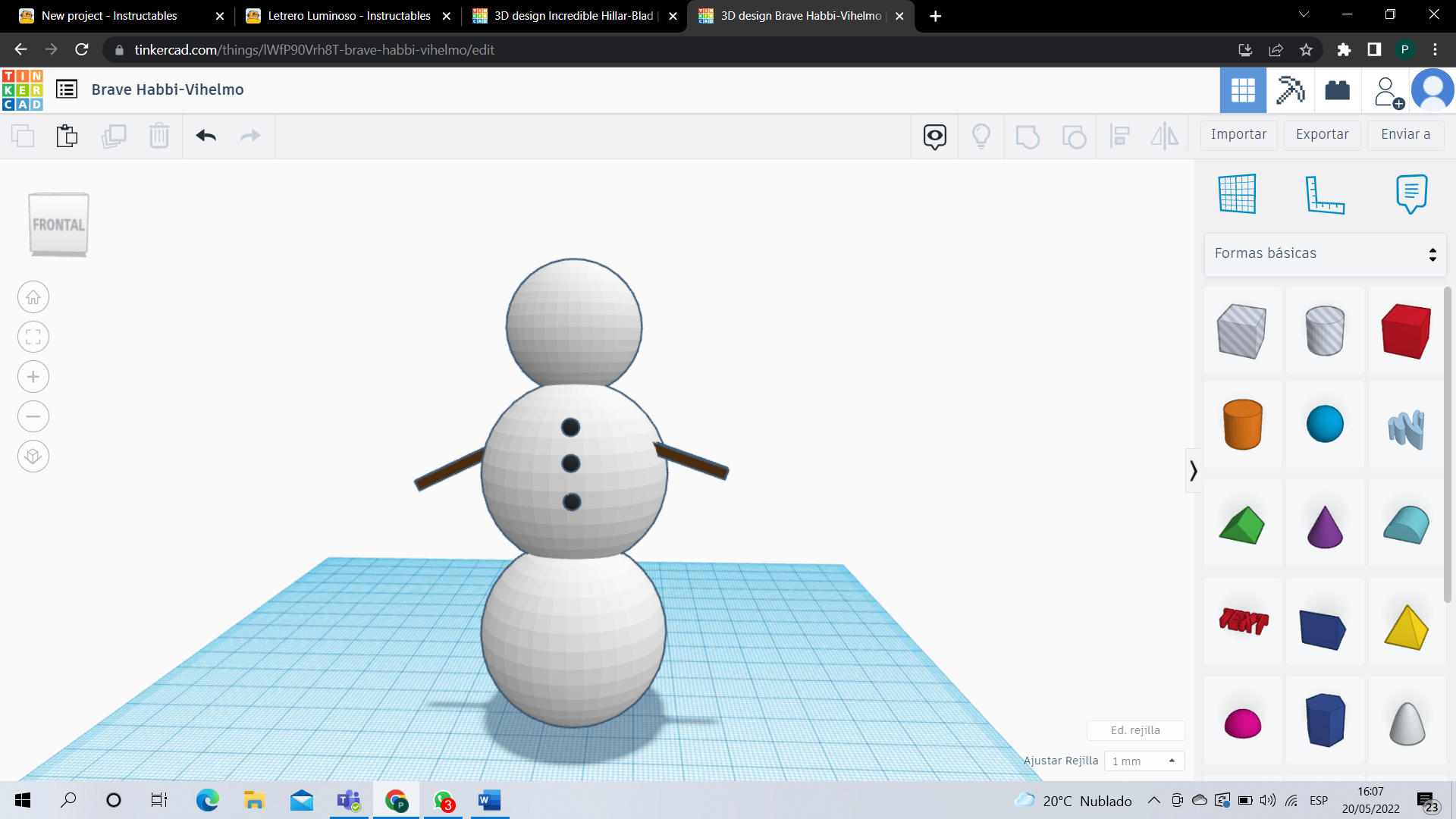Toggle the view visibility eye icon

point(934,136)
